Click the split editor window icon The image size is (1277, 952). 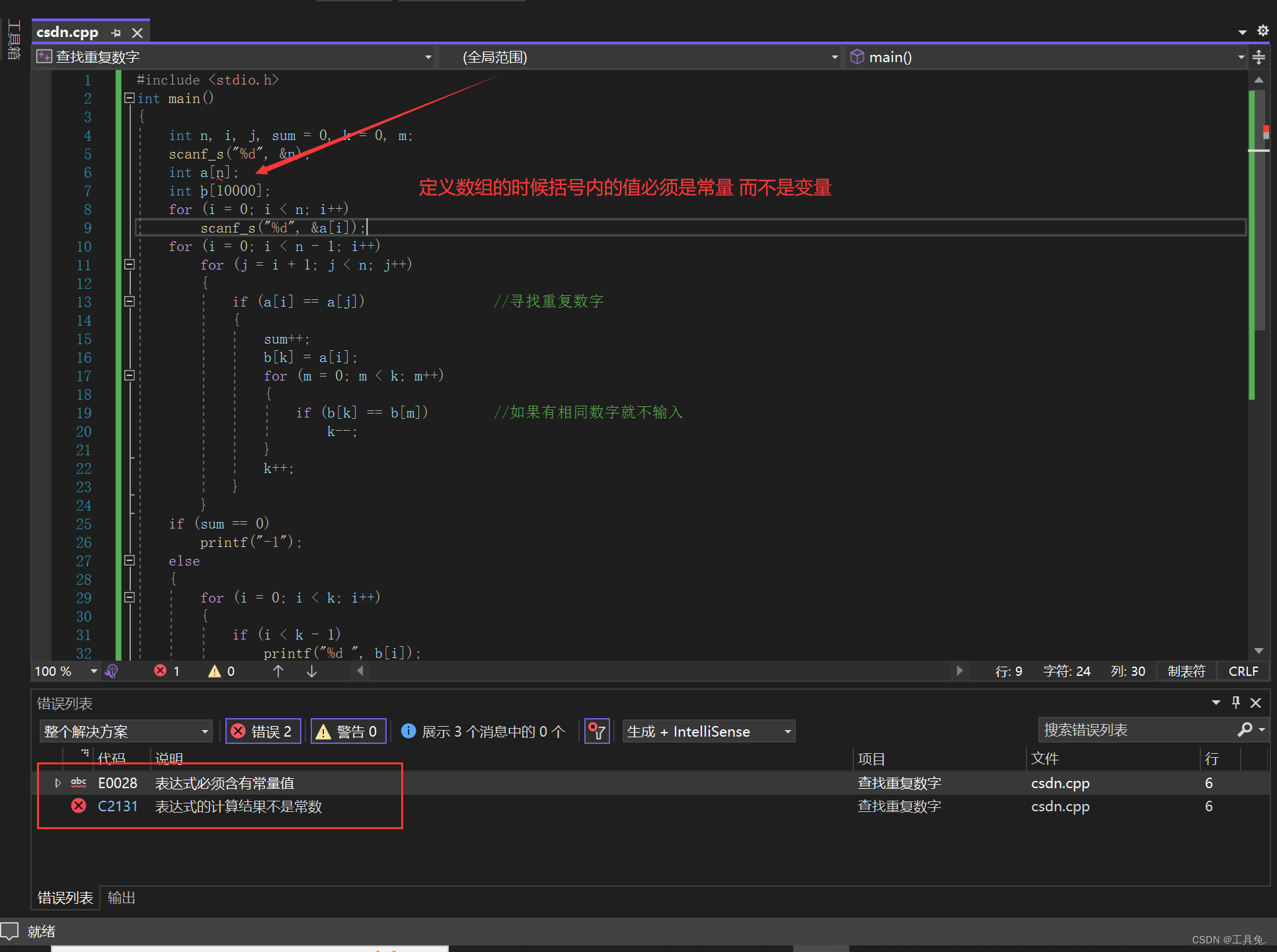[1259, 57]
